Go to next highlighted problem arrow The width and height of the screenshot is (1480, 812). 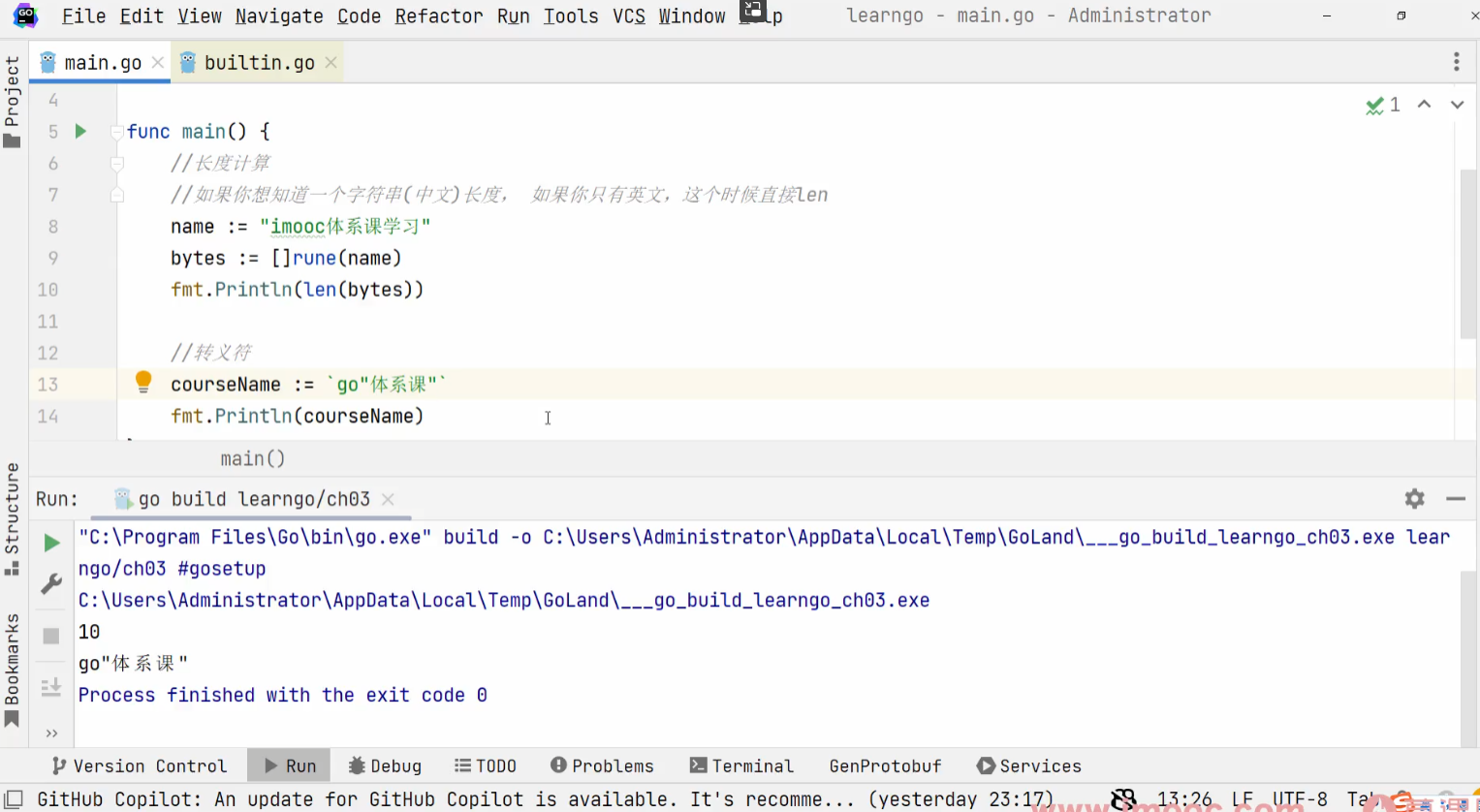coord(1457,105)
